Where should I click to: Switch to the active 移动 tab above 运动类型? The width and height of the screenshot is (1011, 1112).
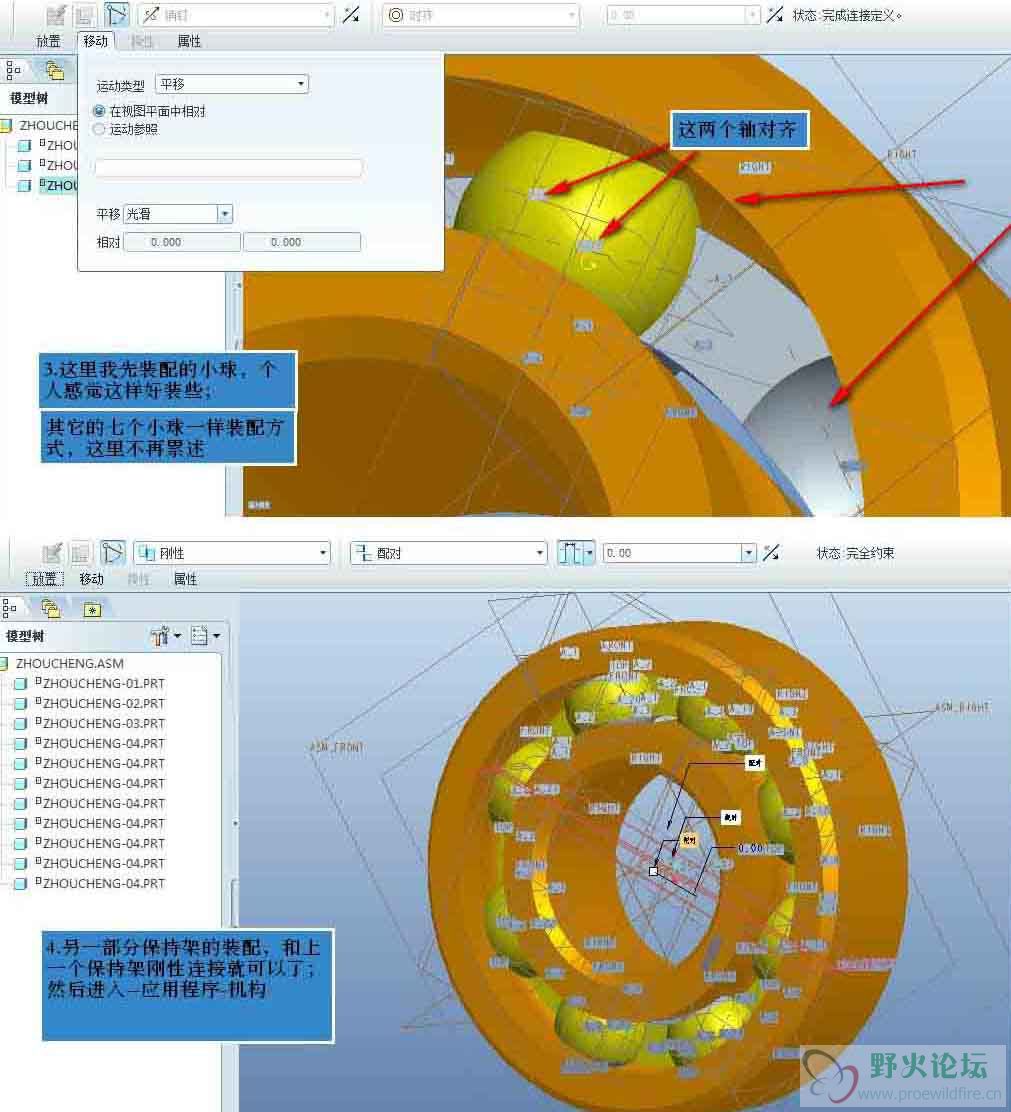[x=96, y=41]
